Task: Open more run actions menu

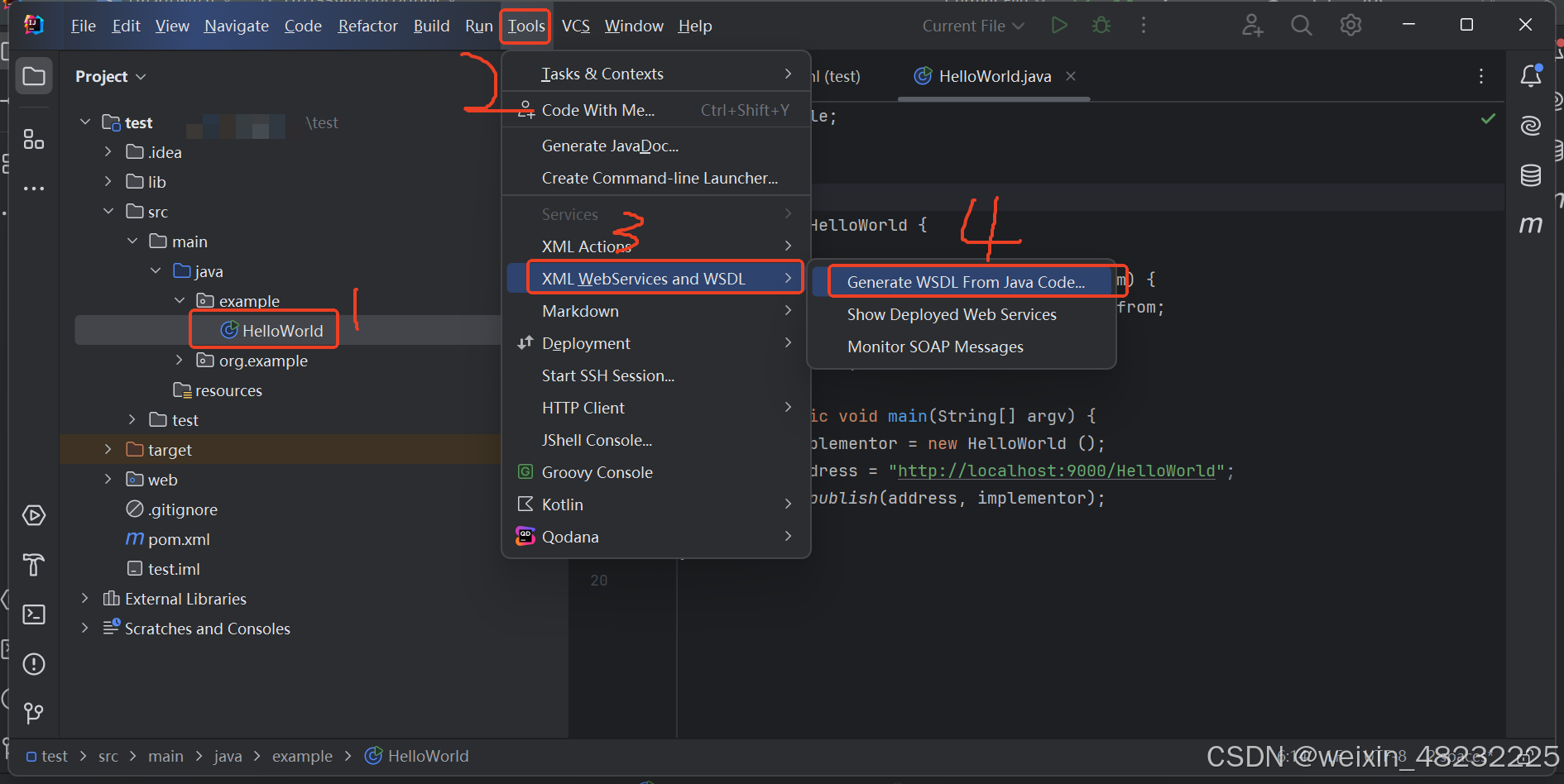Action: click(1144, 26)
